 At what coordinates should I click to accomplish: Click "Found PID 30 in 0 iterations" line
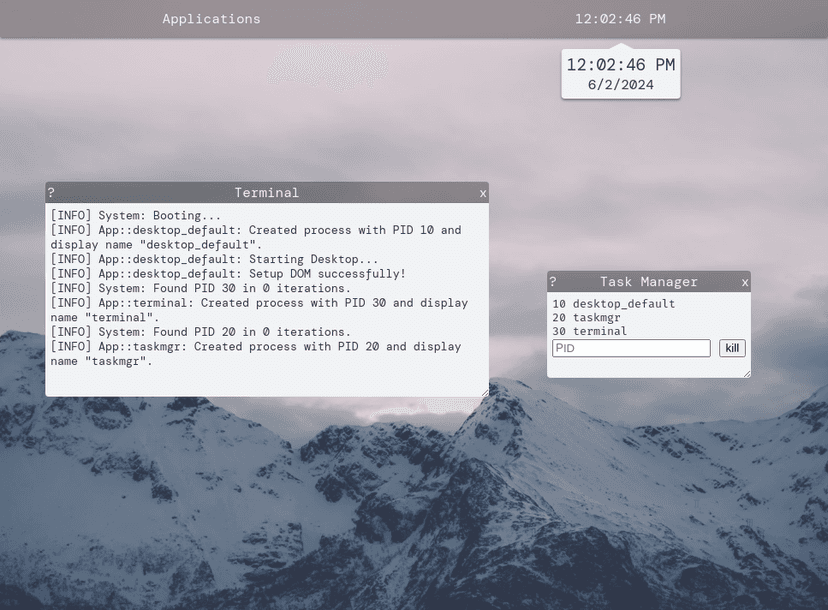coord(201,288)
